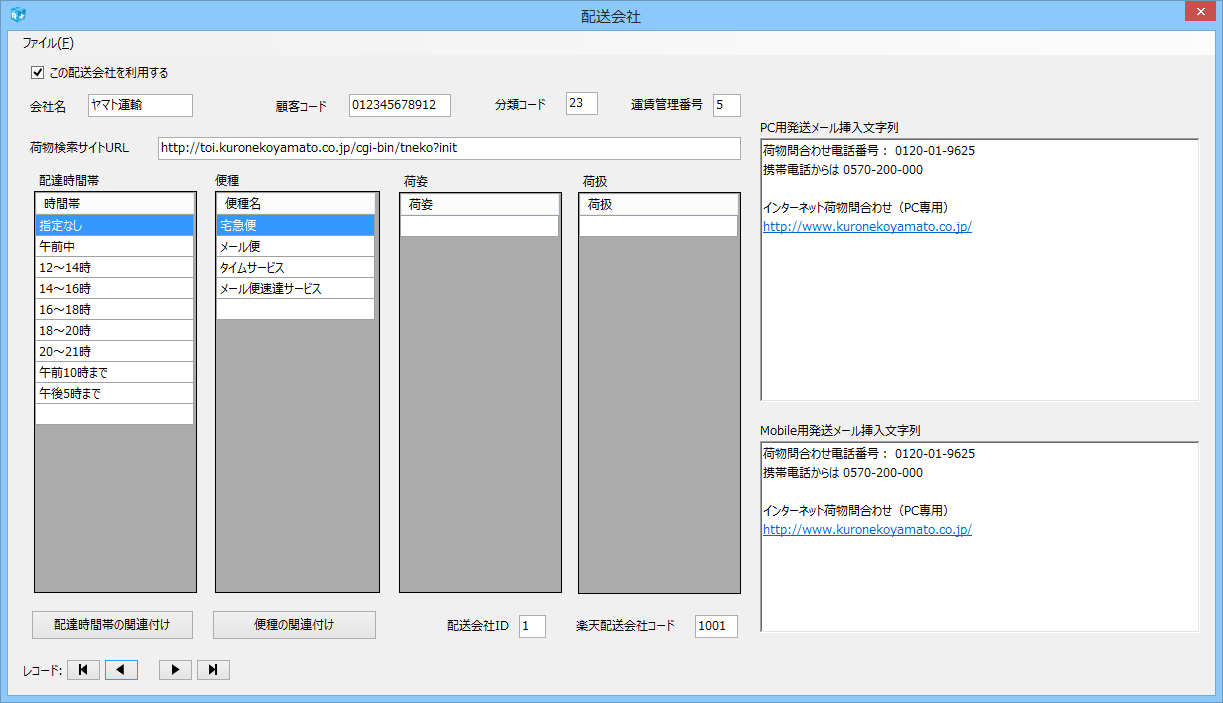The height and width of the screenshot is (703, 1223).
Task: Click the blank new row under 荷扱
Action: point(658,226)
